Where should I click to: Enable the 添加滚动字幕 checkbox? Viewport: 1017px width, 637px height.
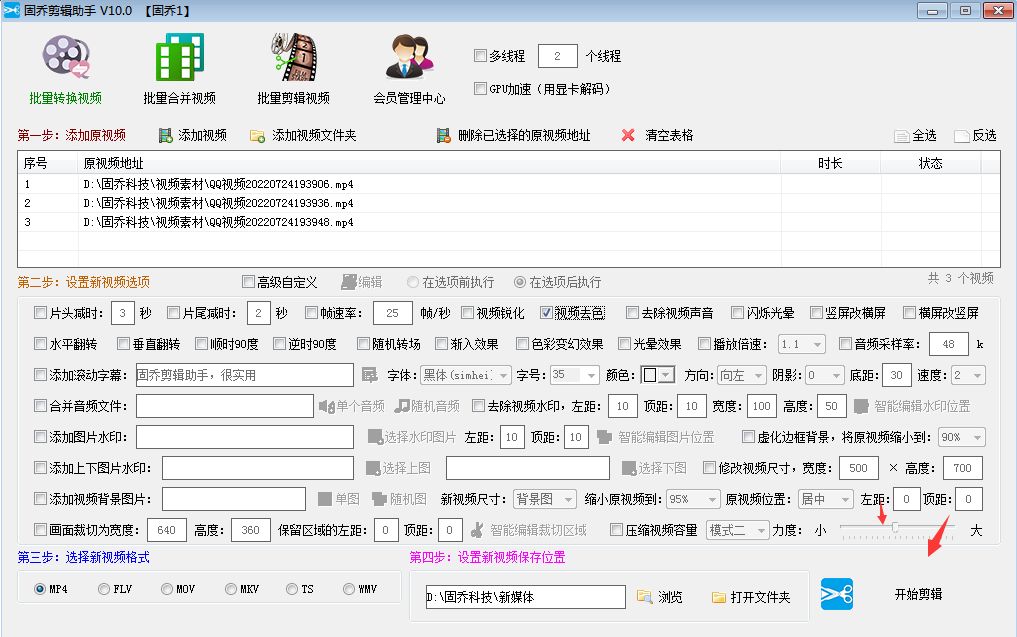[x=40, y=374]
